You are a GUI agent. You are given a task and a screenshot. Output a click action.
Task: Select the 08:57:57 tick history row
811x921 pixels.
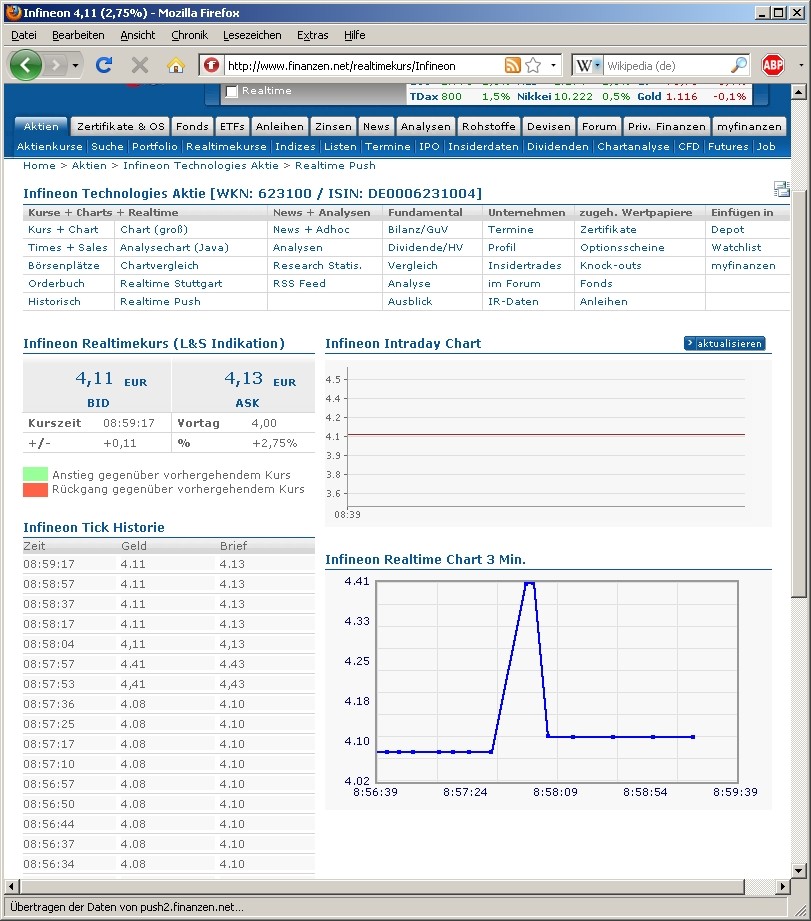[x=169, y=664]
